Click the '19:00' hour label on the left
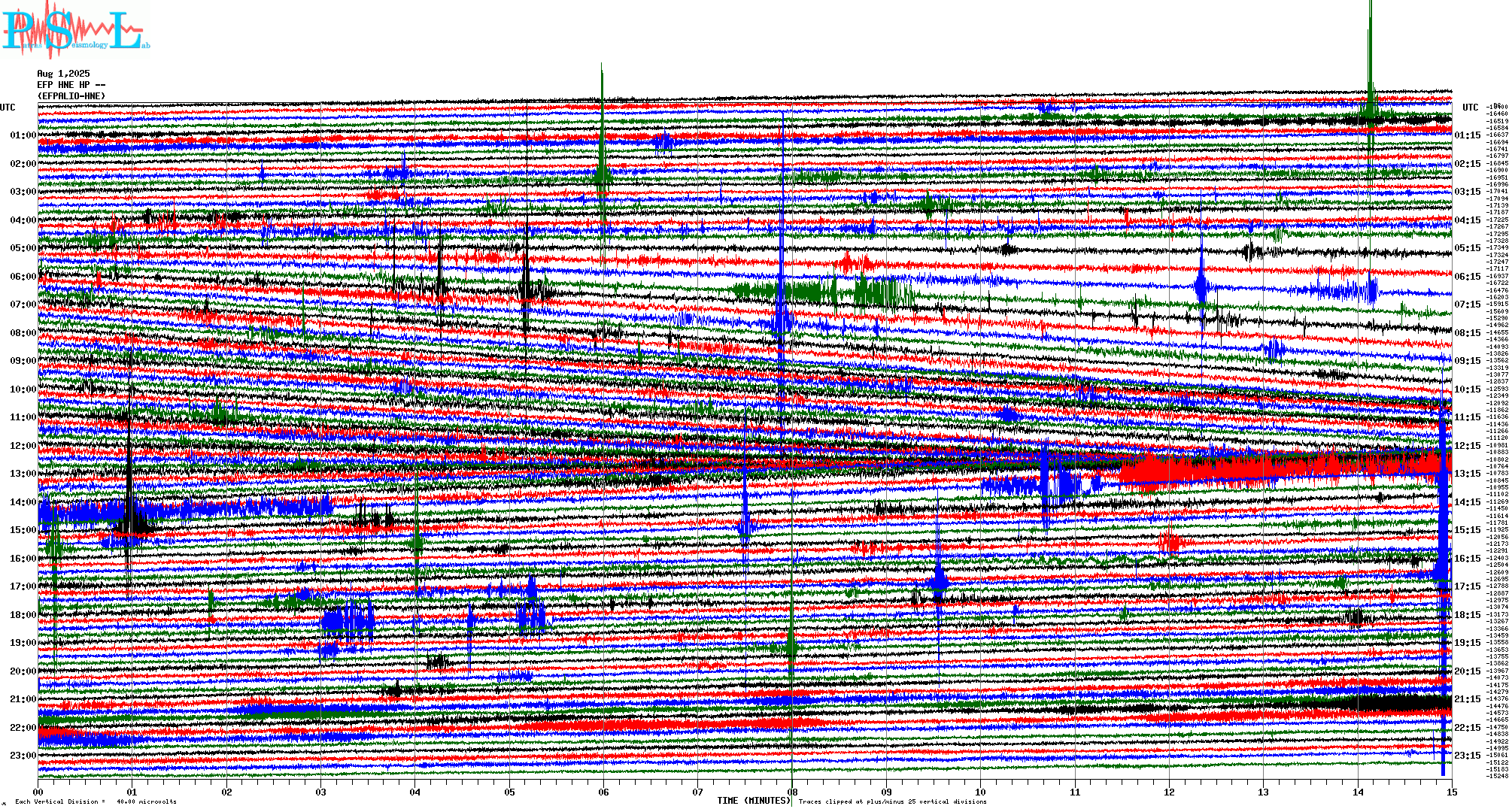This screenshot has height=812, width=1512. [23, 643]
